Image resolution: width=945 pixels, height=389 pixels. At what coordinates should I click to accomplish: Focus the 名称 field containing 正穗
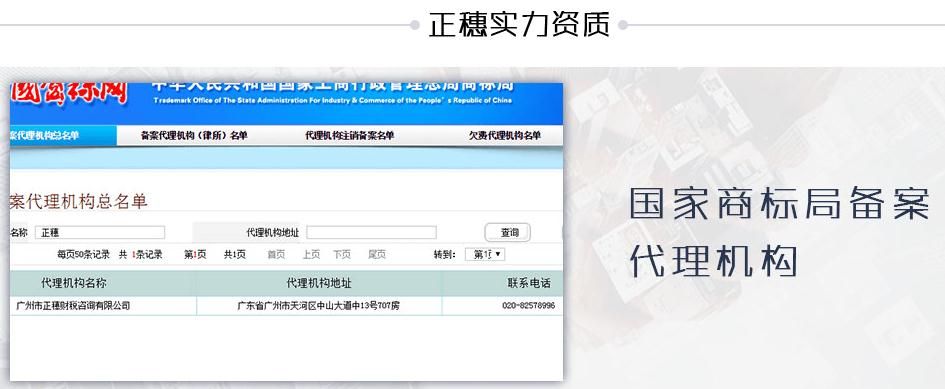pos(99,232)
